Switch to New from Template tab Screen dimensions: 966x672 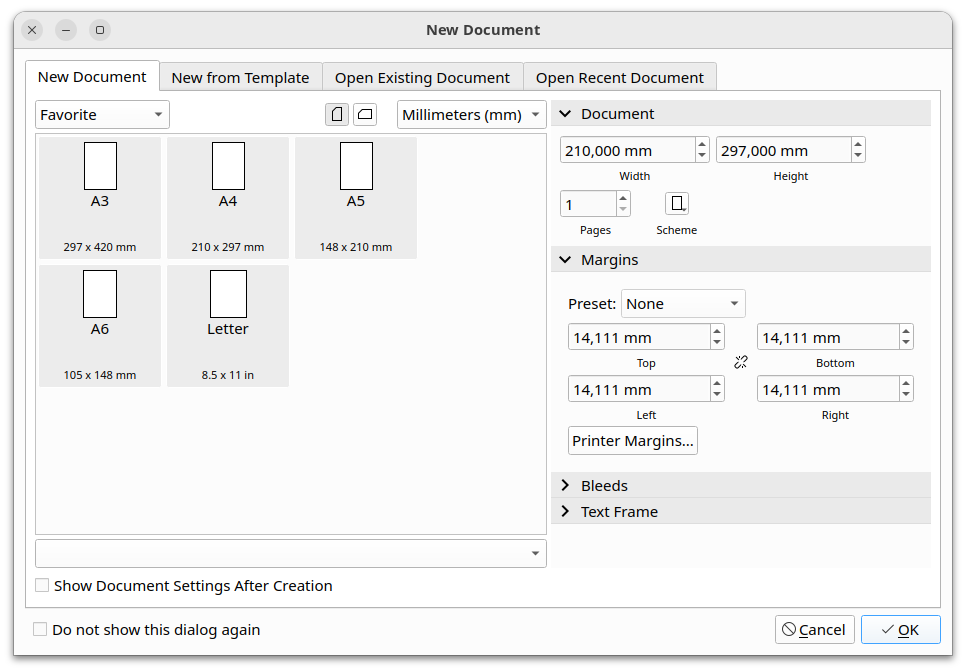click(240, 78)
